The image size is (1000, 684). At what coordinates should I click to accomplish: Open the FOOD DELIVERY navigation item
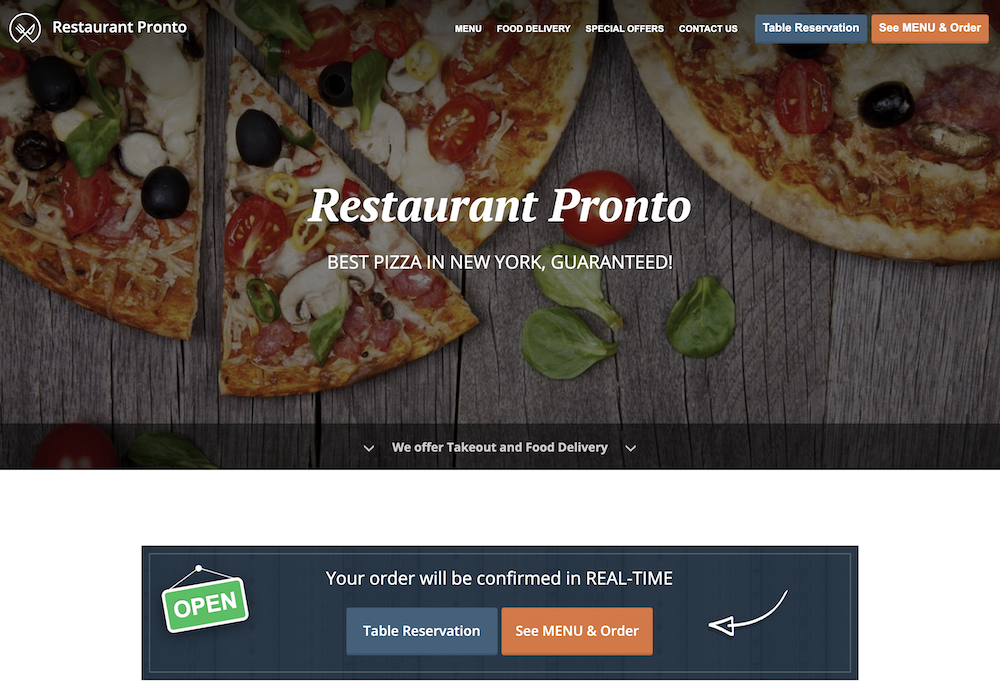(533, 29)
